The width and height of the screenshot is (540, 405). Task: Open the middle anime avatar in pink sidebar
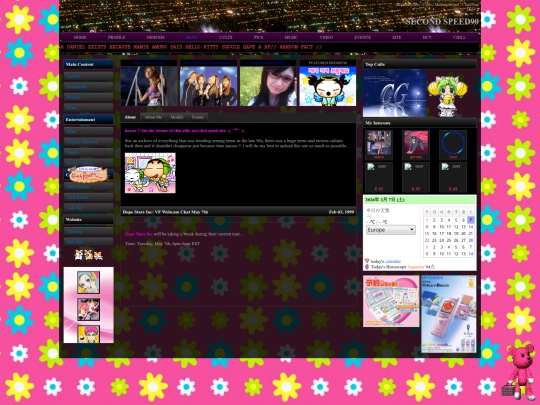click(89, 310)
